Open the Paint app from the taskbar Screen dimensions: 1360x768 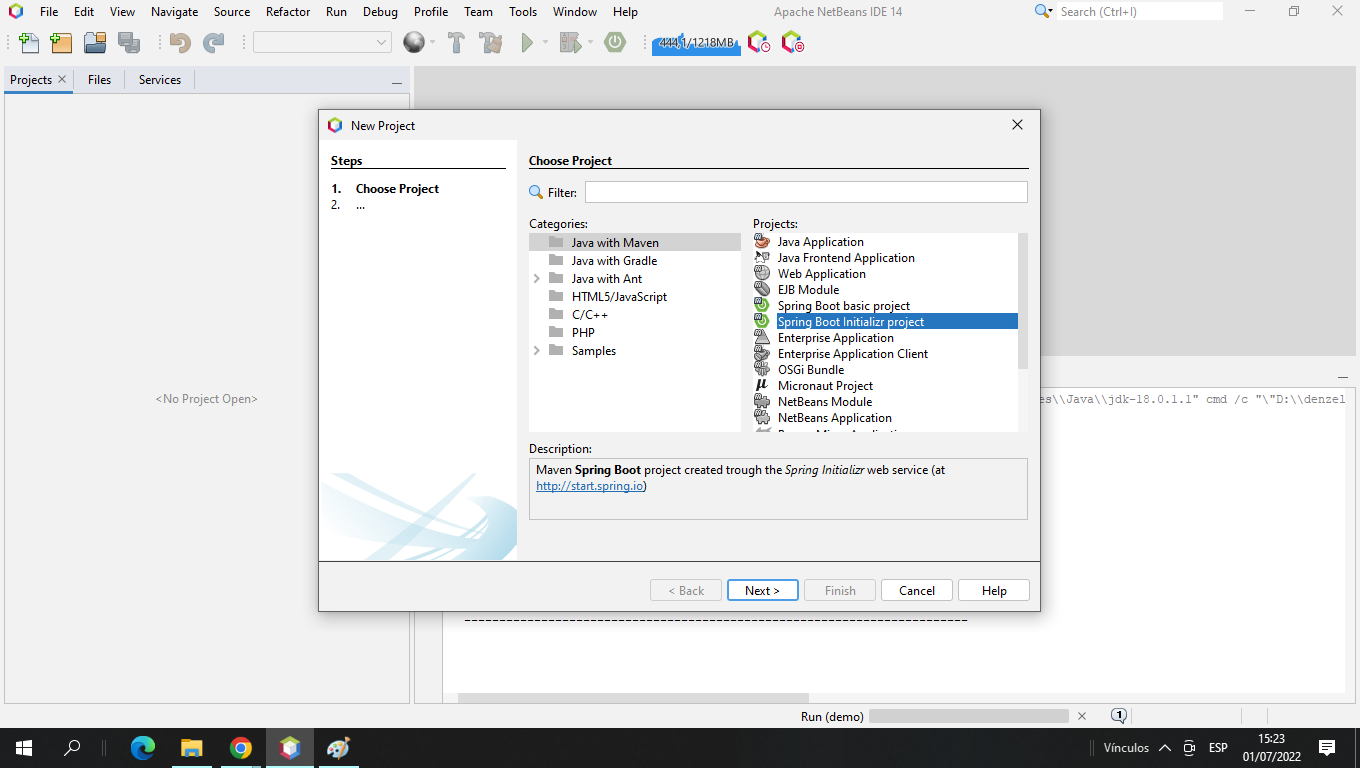tap(338, 747)
